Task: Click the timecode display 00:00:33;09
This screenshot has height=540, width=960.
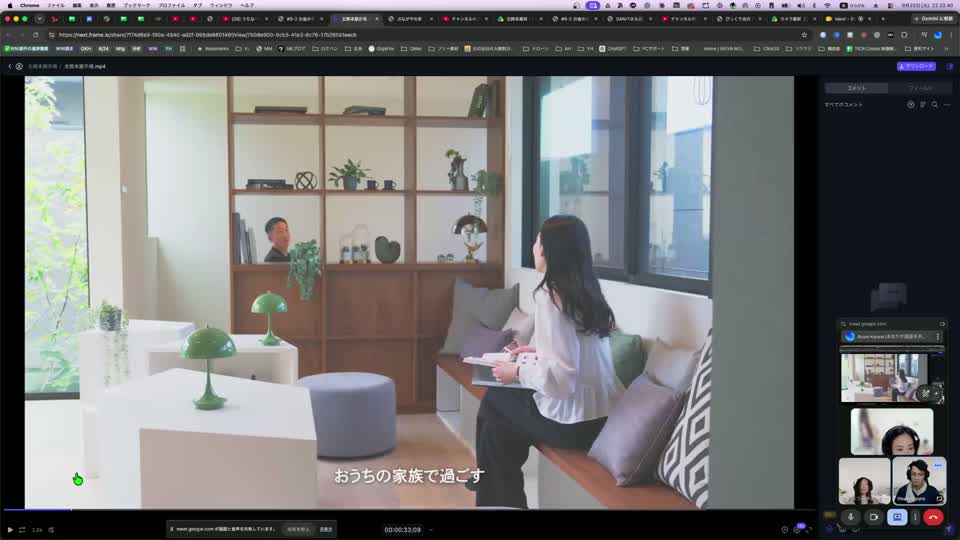Action: pyautogui.click(x=402, y=530)
